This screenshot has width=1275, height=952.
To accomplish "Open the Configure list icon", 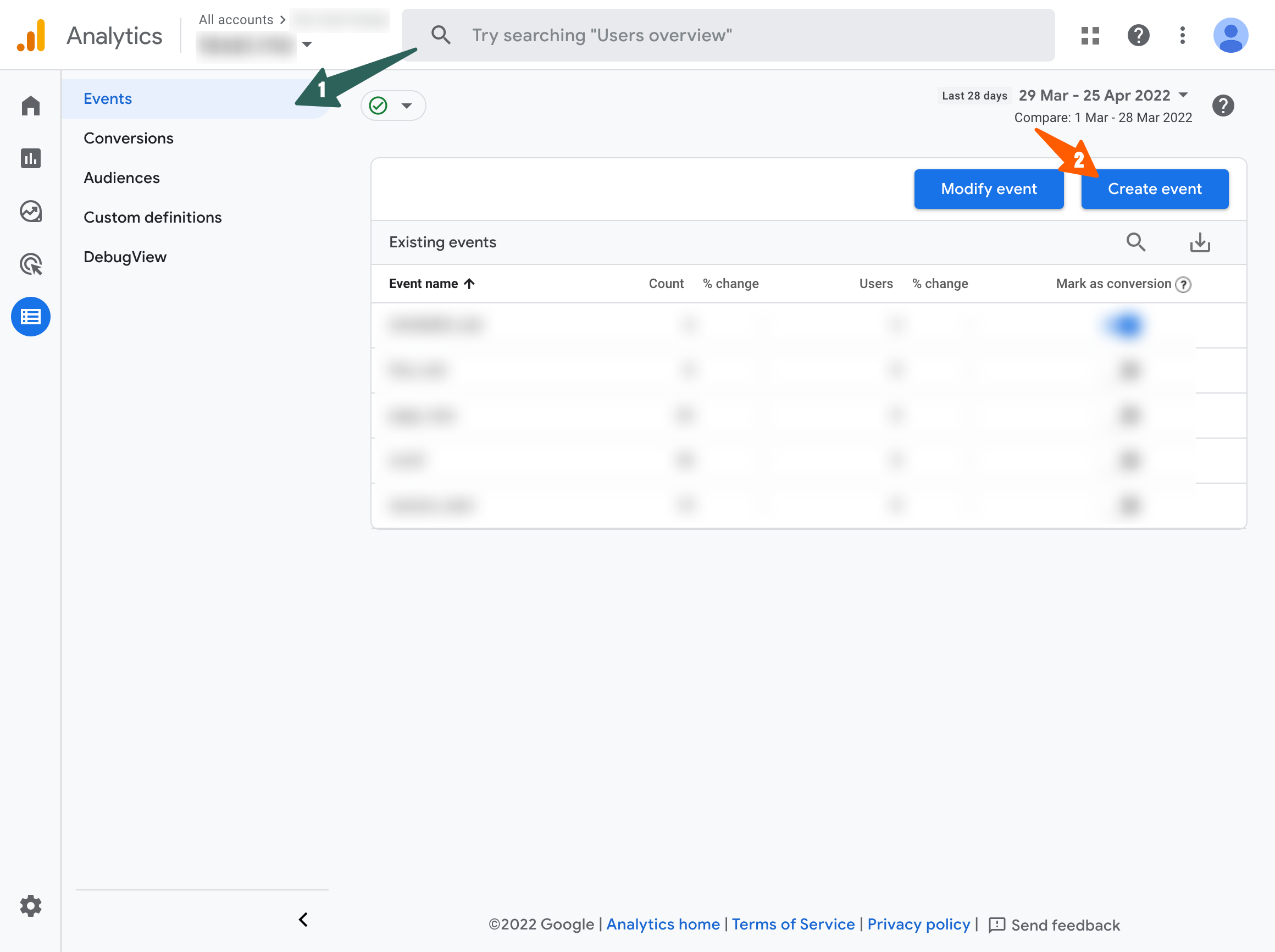I will pos(31,317).
